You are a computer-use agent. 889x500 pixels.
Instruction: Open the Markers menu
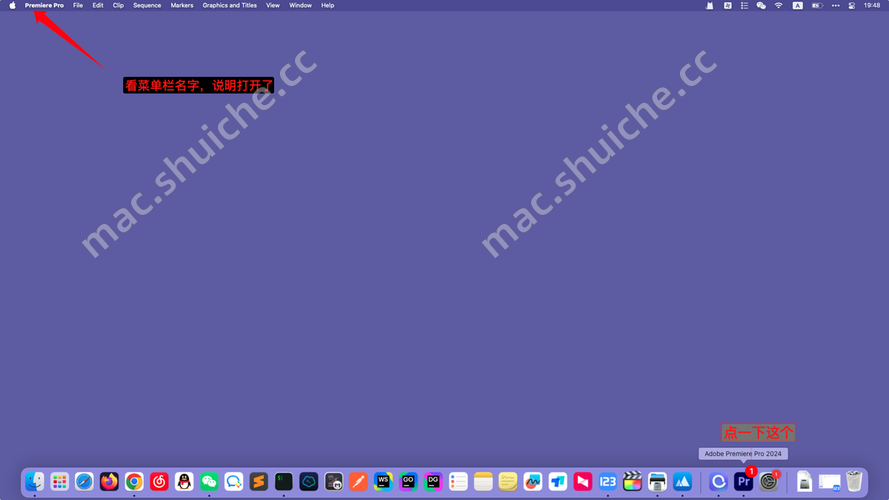point(182,5)
